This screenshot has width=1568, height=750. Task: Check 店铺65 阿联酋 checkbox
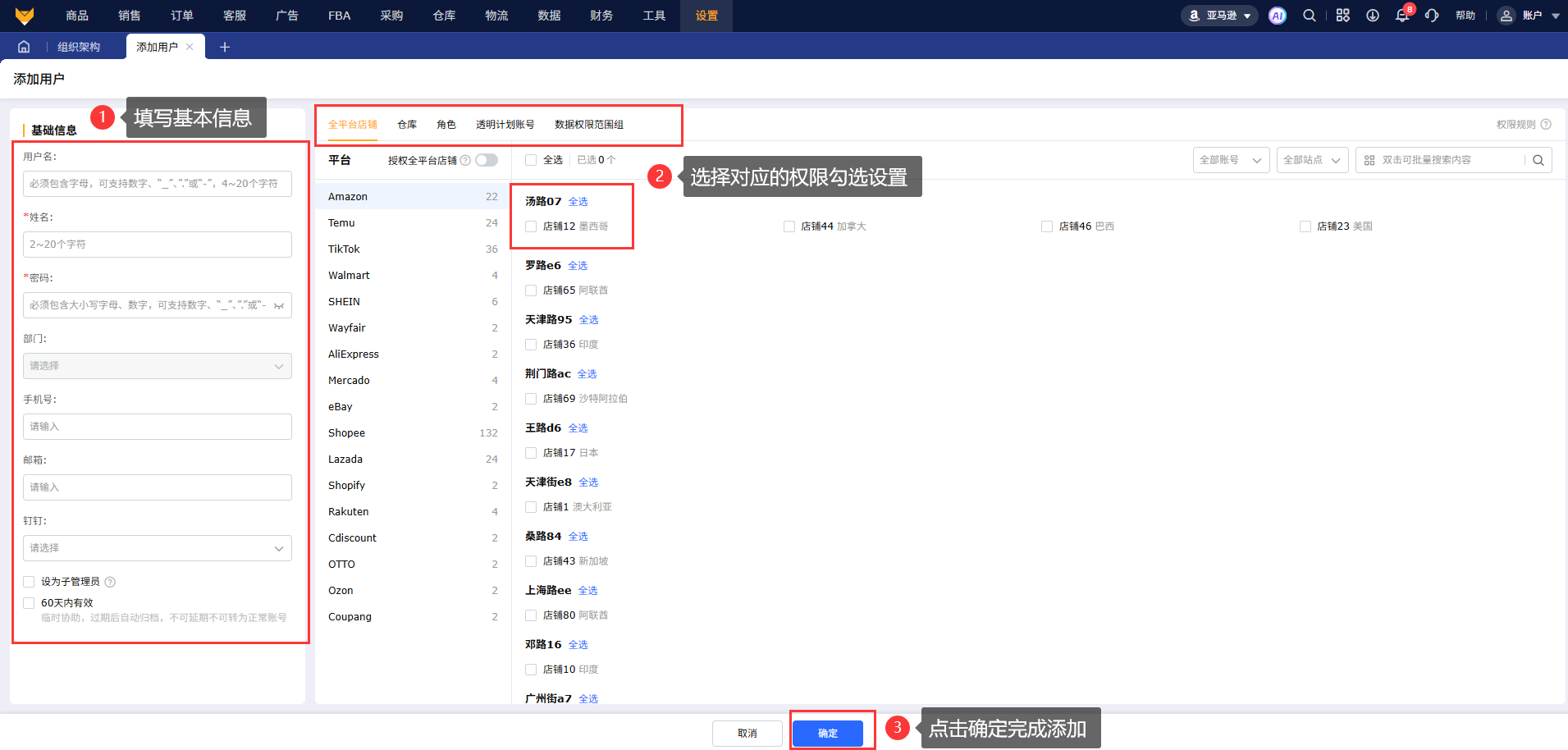531,290
